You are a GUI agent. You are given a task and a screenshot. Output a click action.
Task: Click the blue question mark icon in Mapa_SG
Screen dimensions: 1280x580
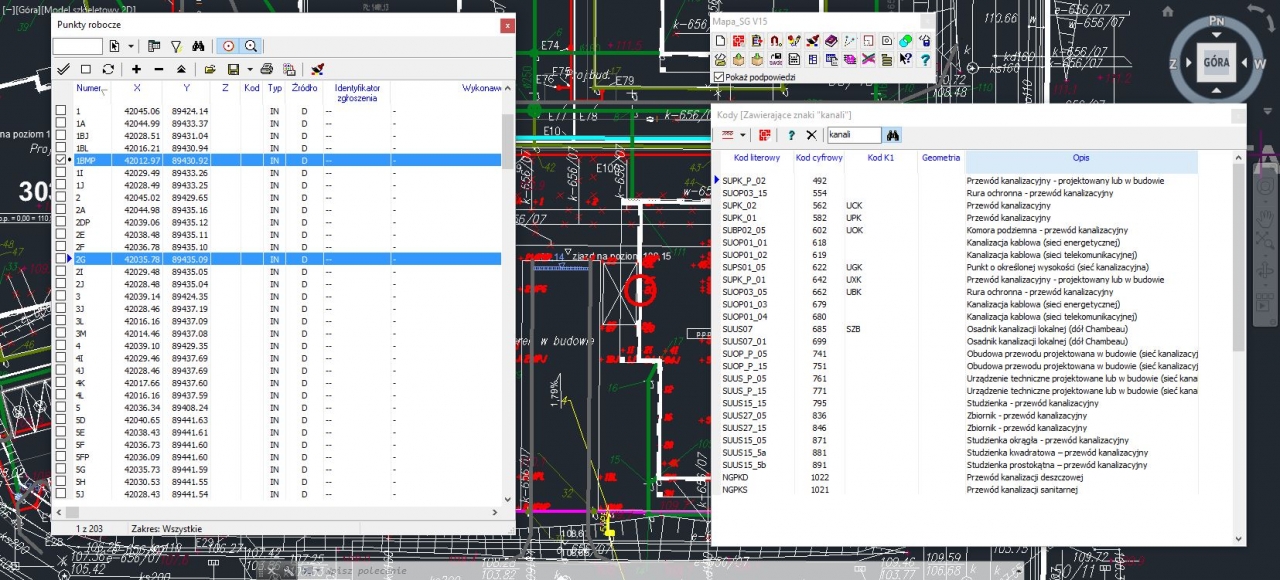pos(925,59)
